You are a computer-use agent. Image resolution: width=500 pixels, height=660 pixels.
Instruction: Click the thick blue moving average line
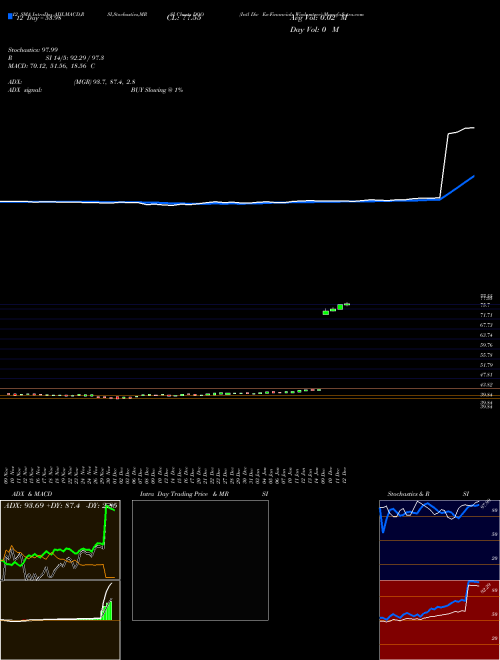(458, 187)
